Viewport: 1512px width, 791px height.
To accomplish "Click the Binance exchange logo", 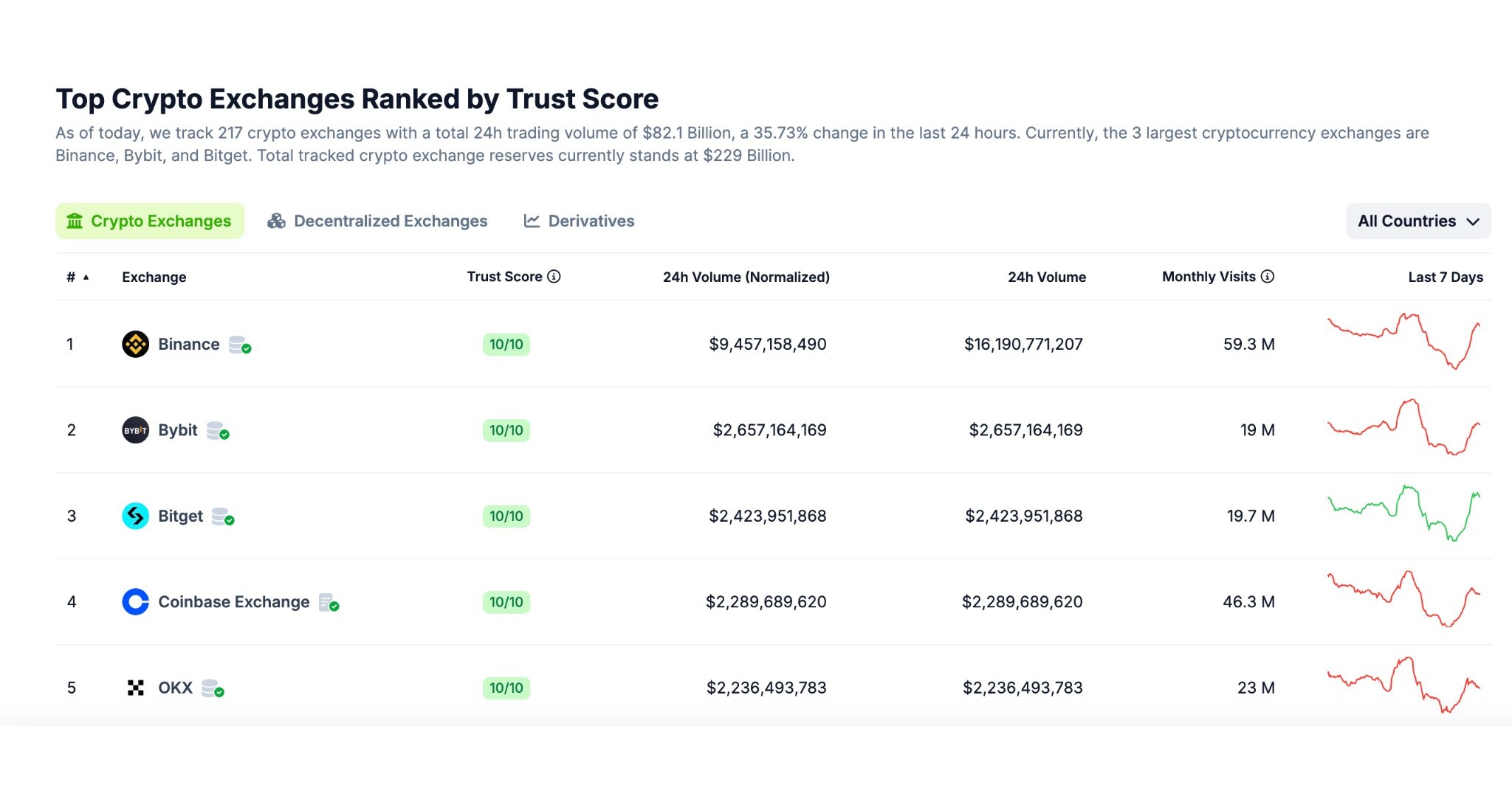I will pos(135,344).
